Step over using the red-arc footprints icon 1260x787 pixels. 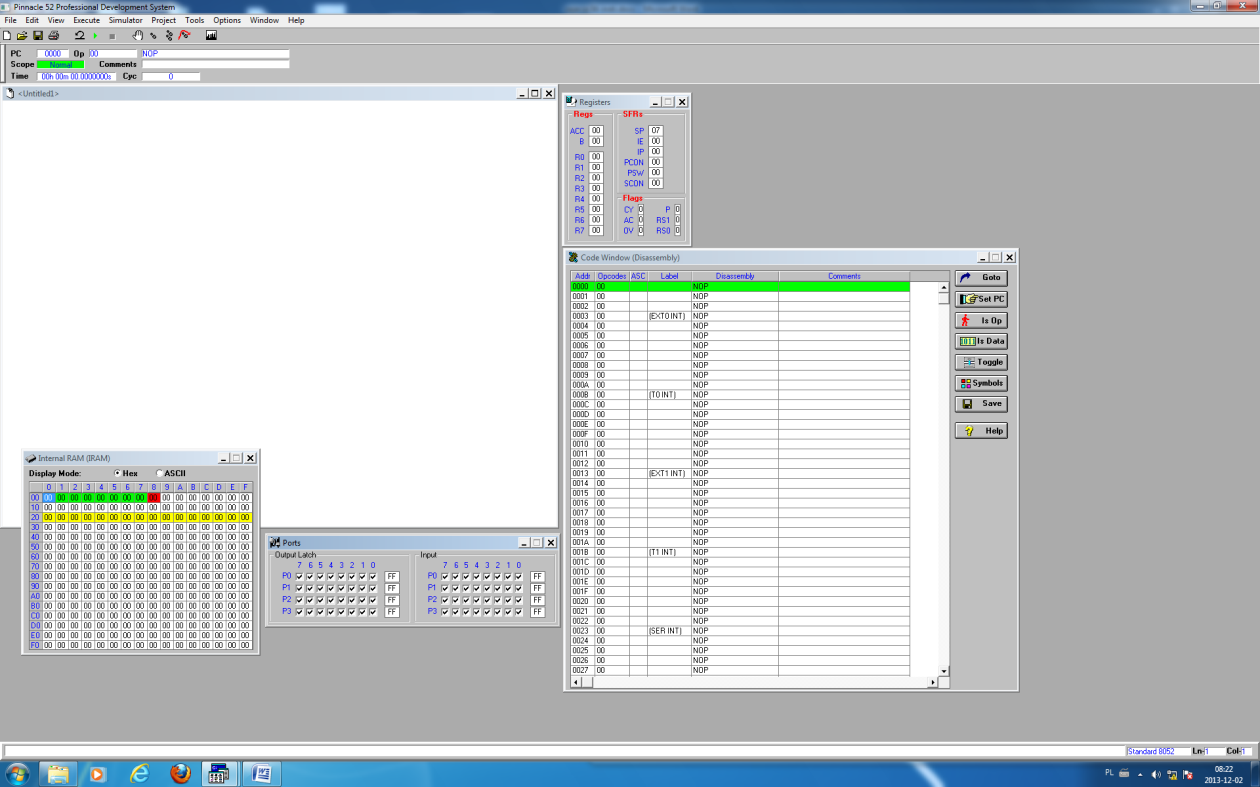pos(184,35)
